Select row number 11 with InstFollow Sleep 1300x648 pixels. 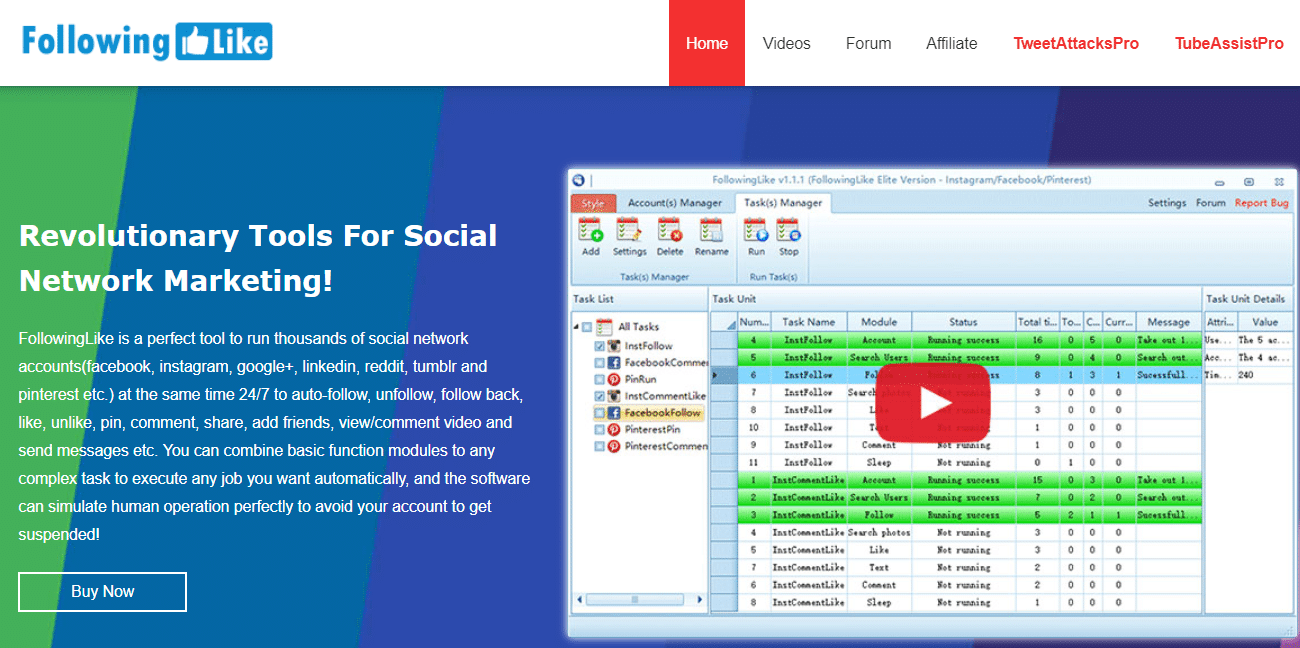(957, 463)
